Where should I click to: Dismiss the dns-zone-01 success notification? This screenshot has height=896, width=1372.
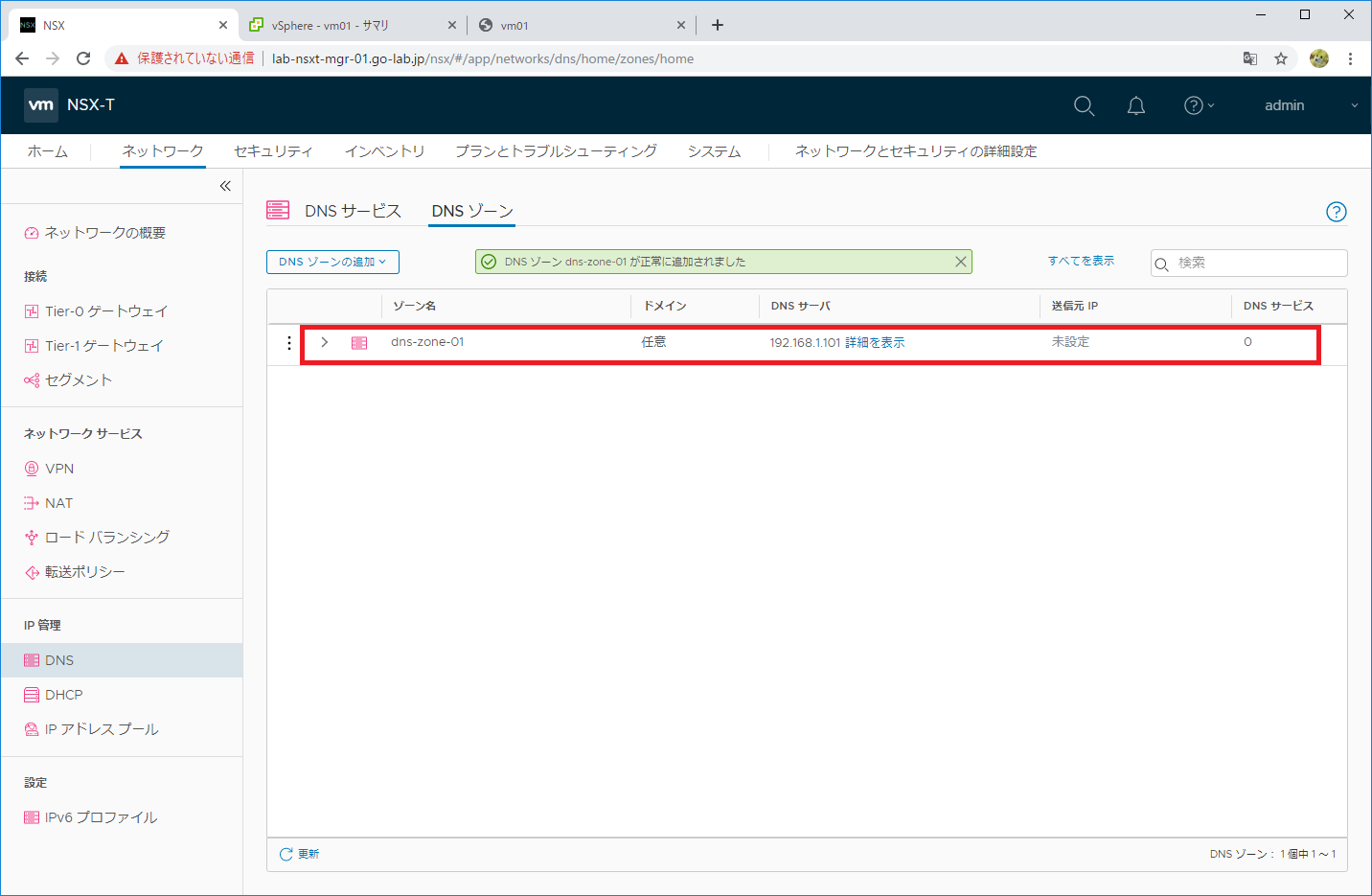tap(960, 262)
